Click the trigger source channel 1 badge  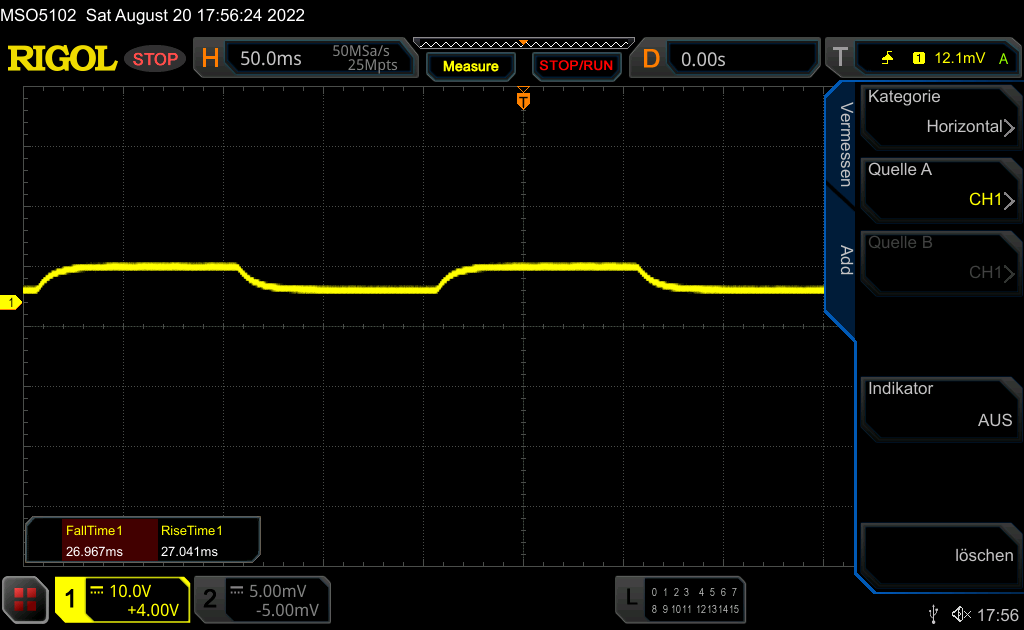tap(918, 58)
